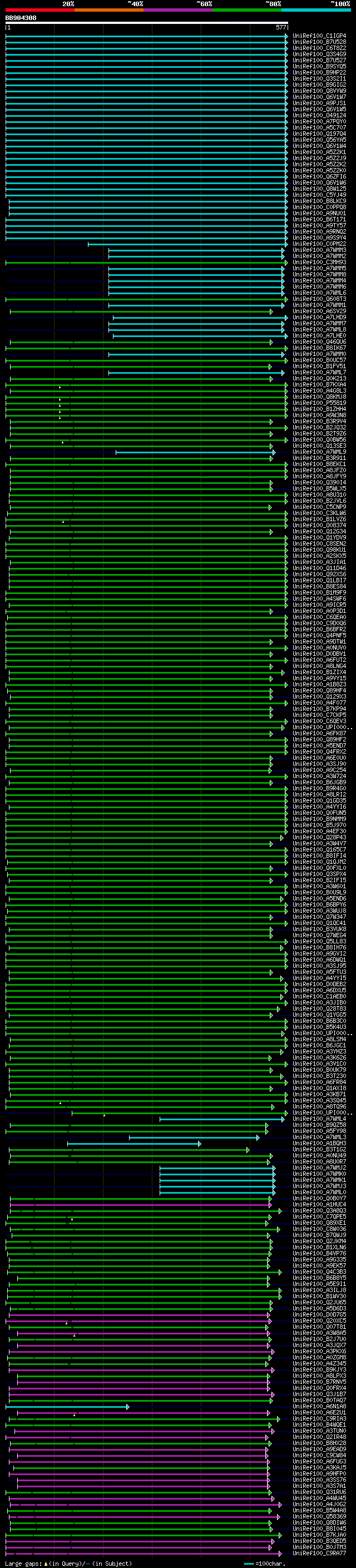
Task: Select hit UniRef100_Q13SE3
Action: 319,446
